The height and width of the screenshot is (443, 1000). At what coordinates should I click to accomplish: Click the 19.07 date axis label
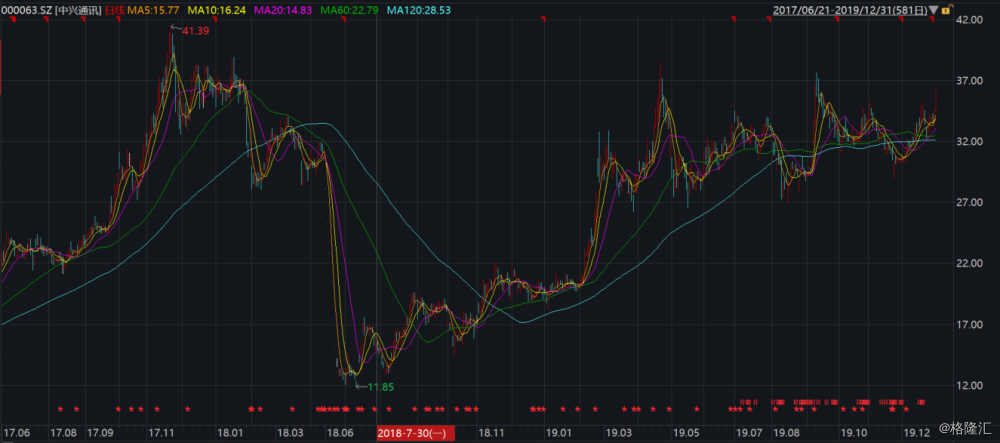pos(749,433)
